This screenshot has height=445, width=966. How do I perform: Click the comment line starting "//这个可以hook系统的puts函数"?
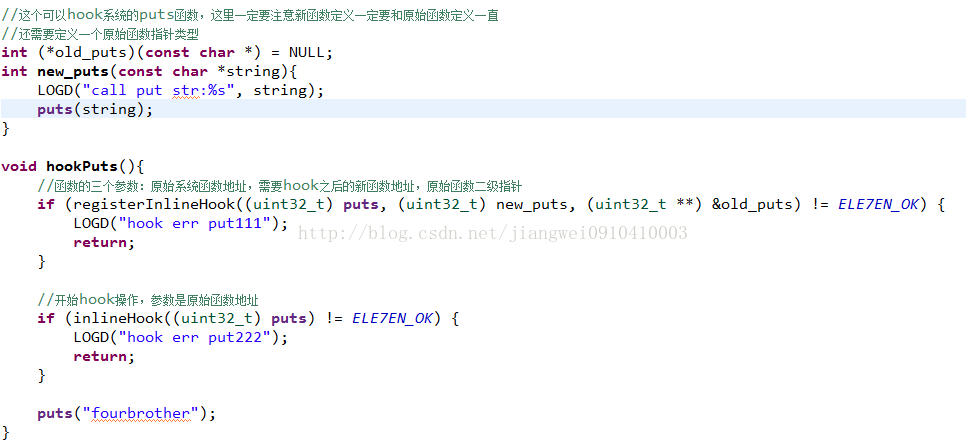pos(250,15)
